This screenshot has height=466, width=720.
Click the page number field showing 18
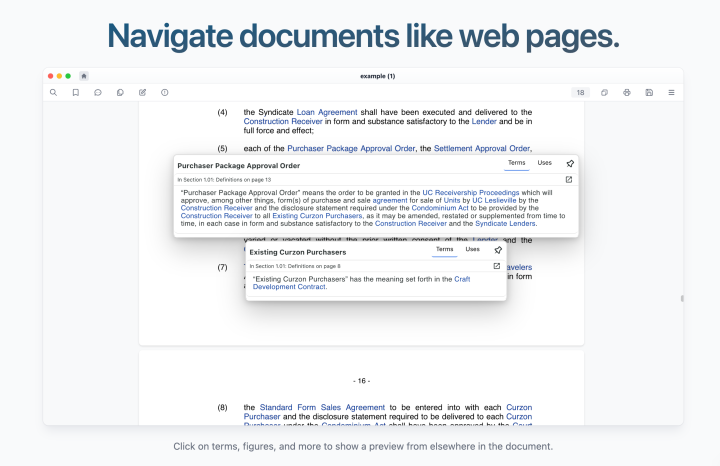click(x=580, y=92)
